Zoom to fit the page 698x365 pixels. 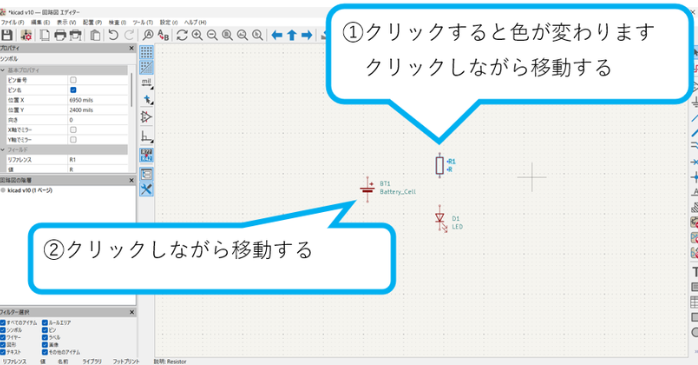click(227, 35)
